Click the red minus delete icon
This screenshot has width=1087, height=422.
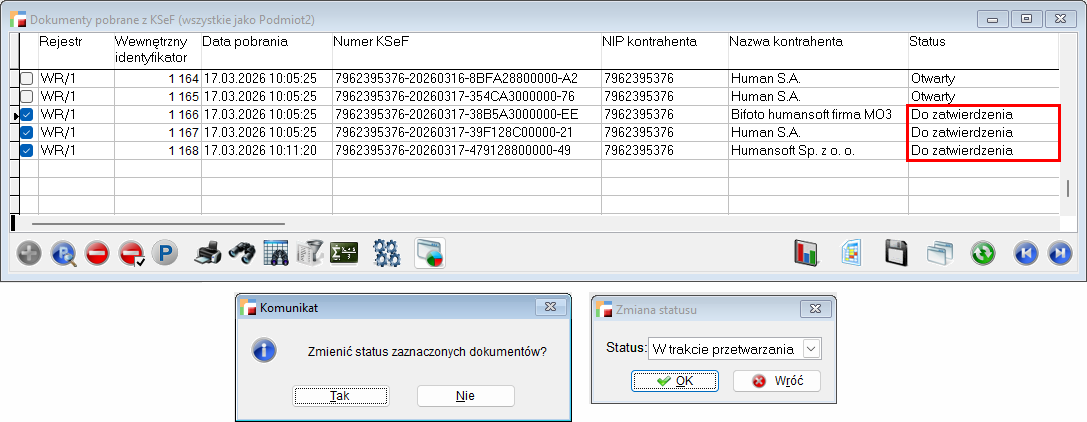97,253
